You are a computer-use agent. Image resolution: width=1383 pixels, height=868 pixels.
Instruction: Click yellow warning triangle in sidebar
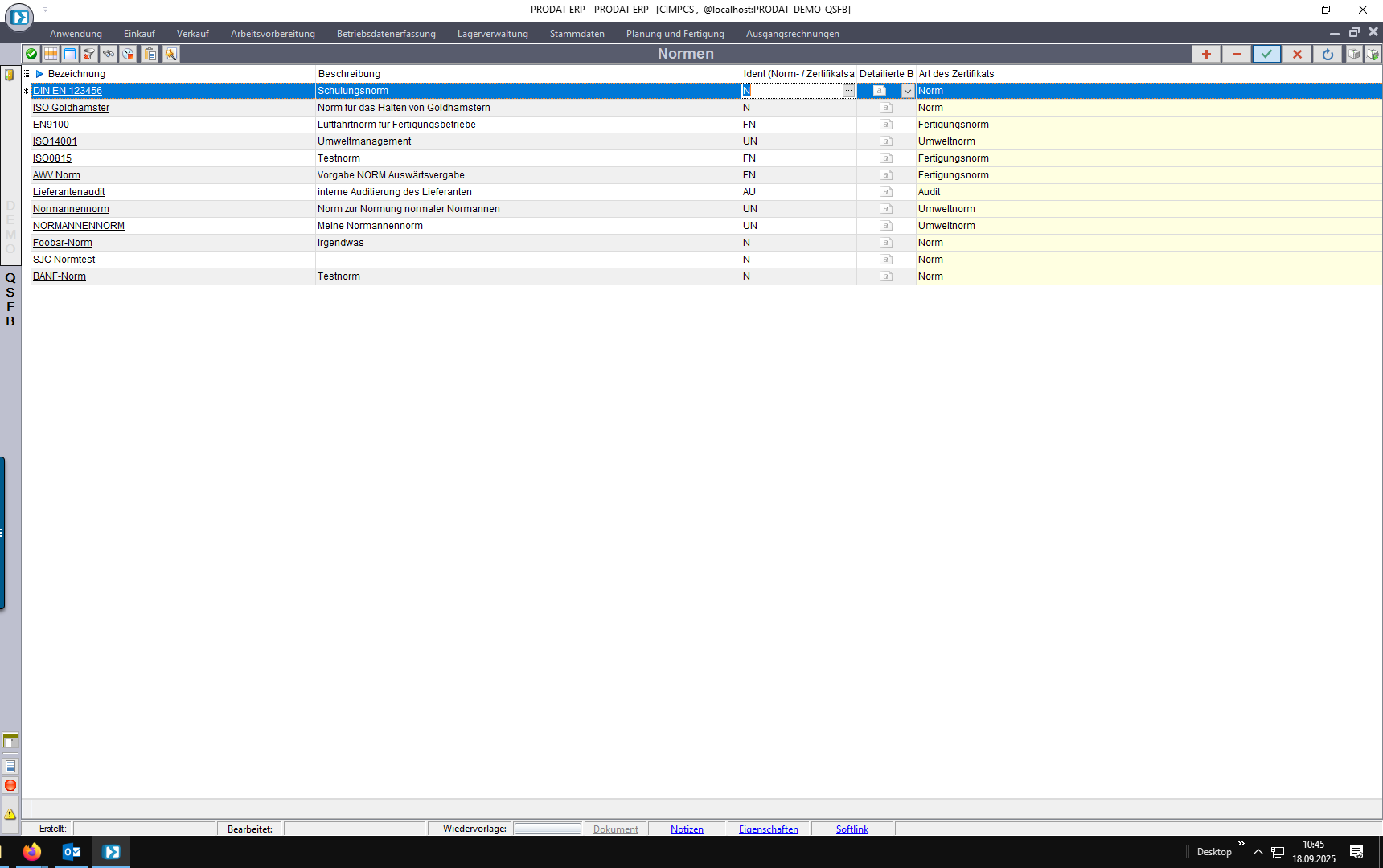10,814
